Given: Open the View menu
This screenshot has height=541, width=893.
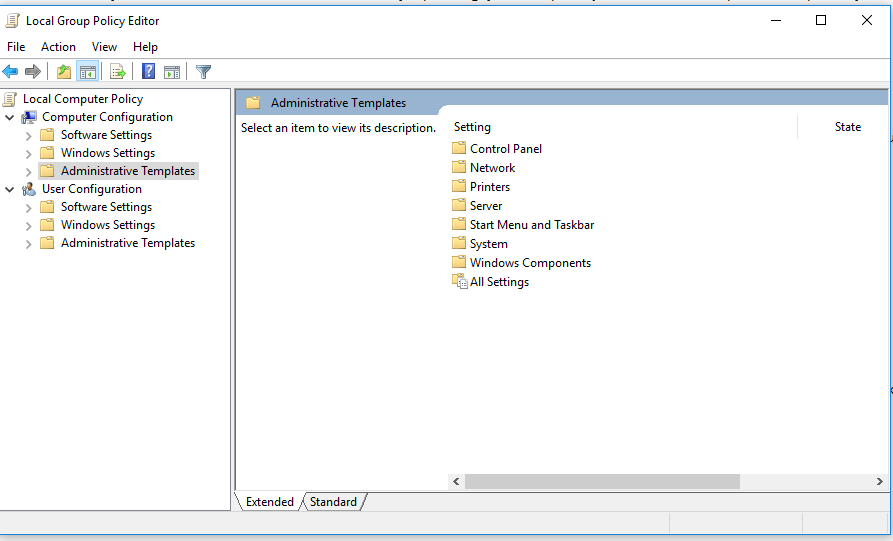Looking at the screenshot, I should point(104,47).
